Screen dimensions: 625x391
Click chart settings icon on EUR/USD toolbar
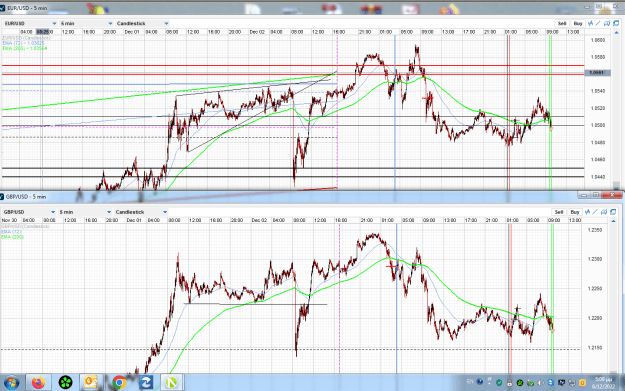click(607, 24)
